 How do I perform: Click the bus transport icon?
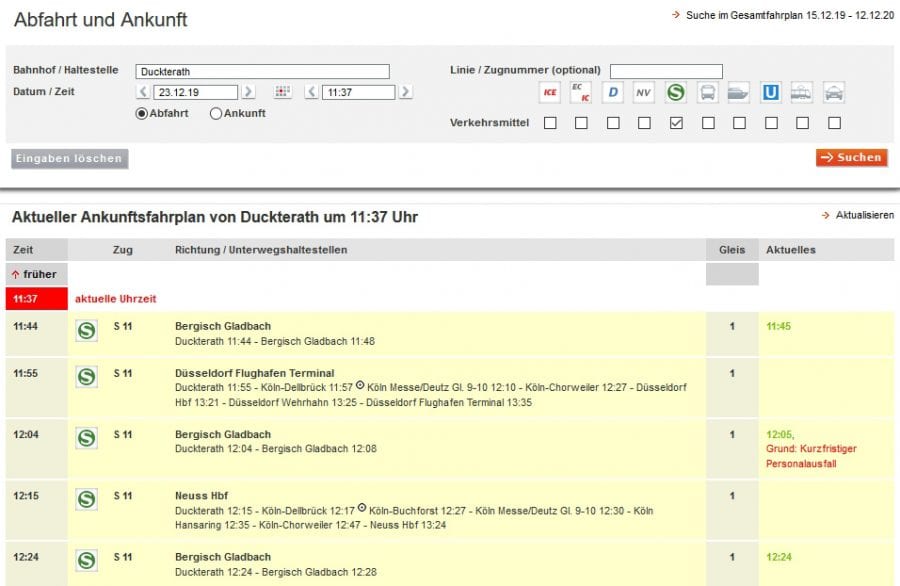pos(708,92)
